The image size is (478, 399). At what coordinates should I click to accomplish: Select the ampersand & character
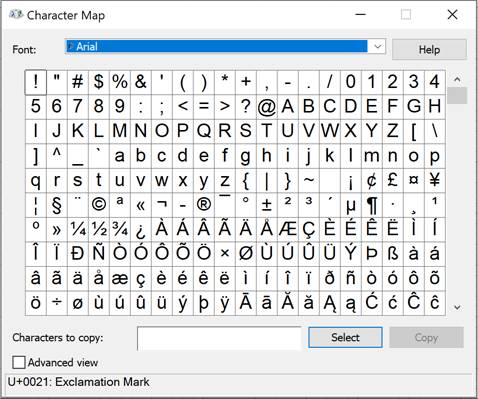tap(141, 82)
